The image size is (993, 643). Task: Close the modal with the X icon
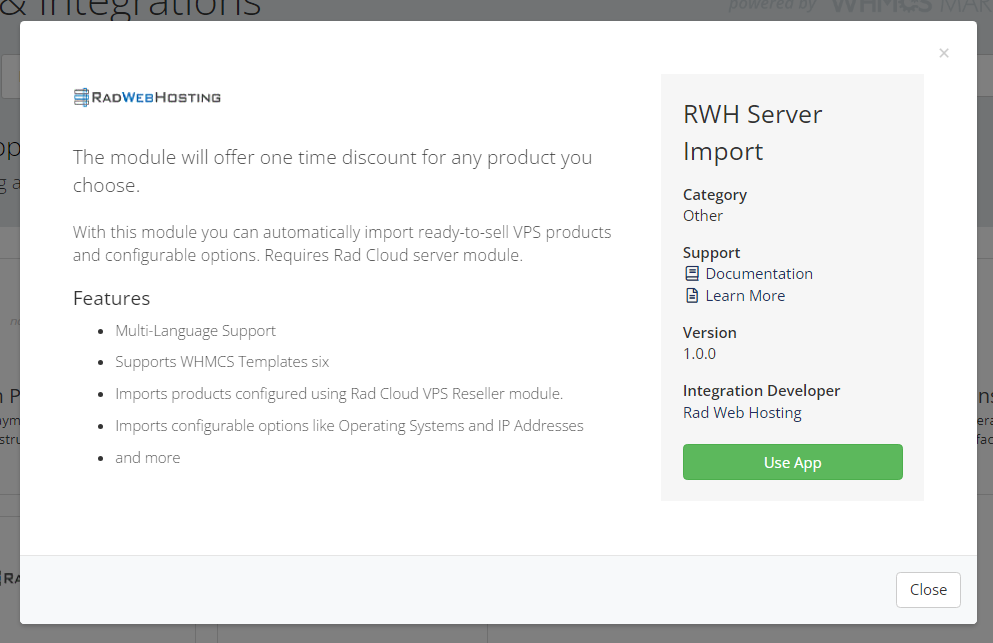[943, 54]
